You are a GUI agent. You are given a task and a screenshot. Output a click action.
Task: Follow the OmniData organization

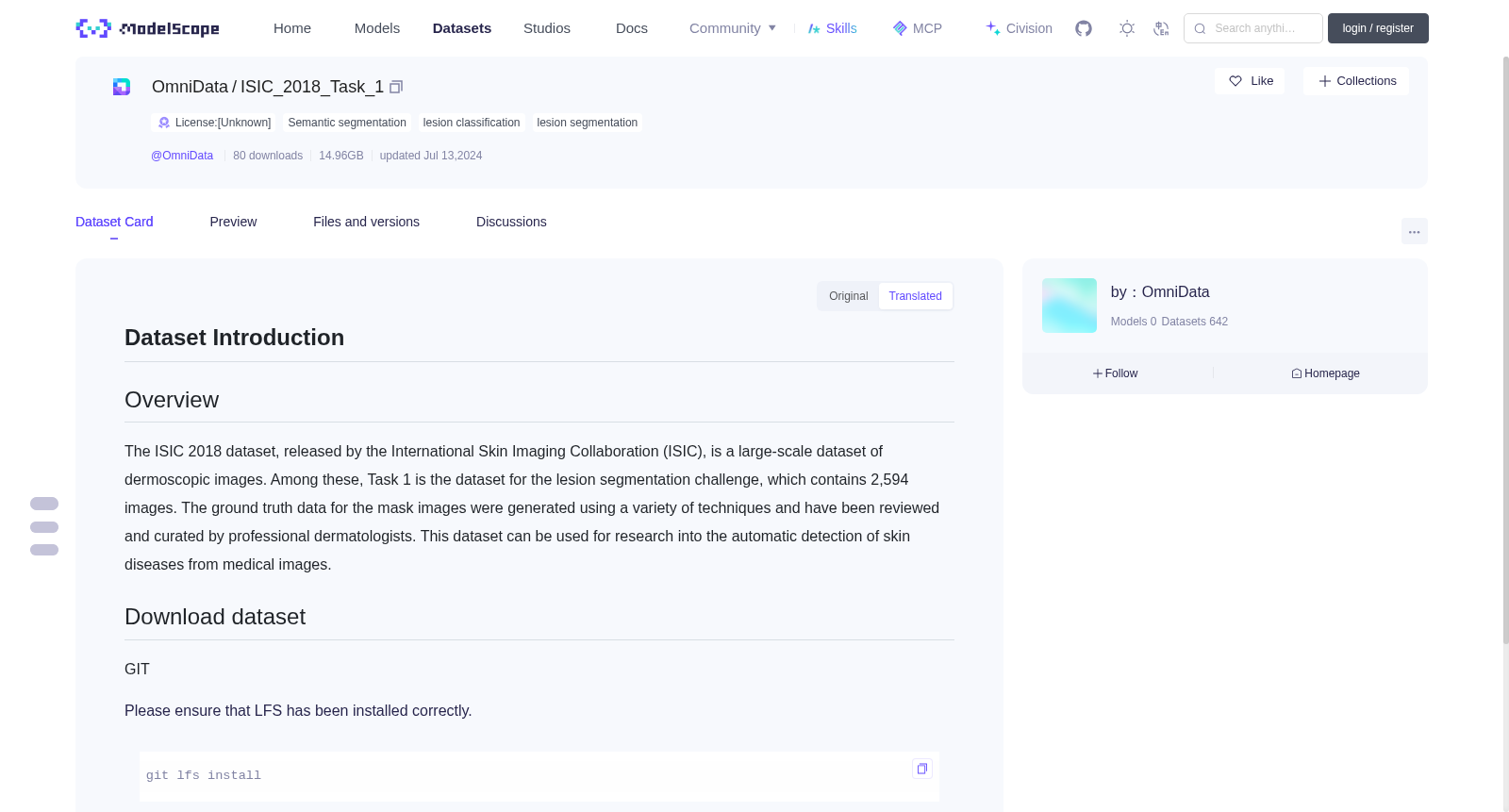click(x=1116, y=373)
